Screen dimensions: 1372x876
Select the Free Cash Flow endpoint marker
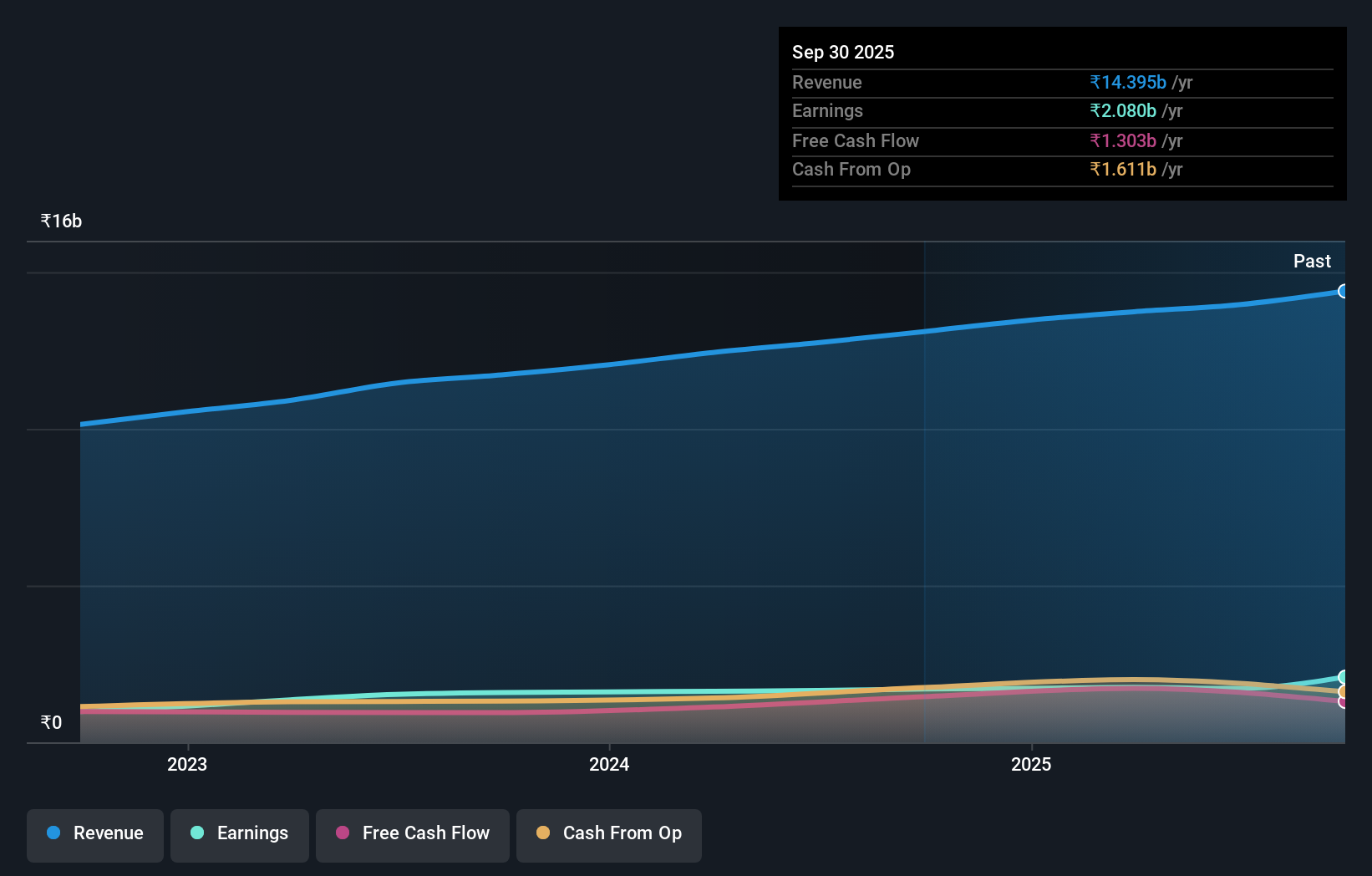[1342, 702]
